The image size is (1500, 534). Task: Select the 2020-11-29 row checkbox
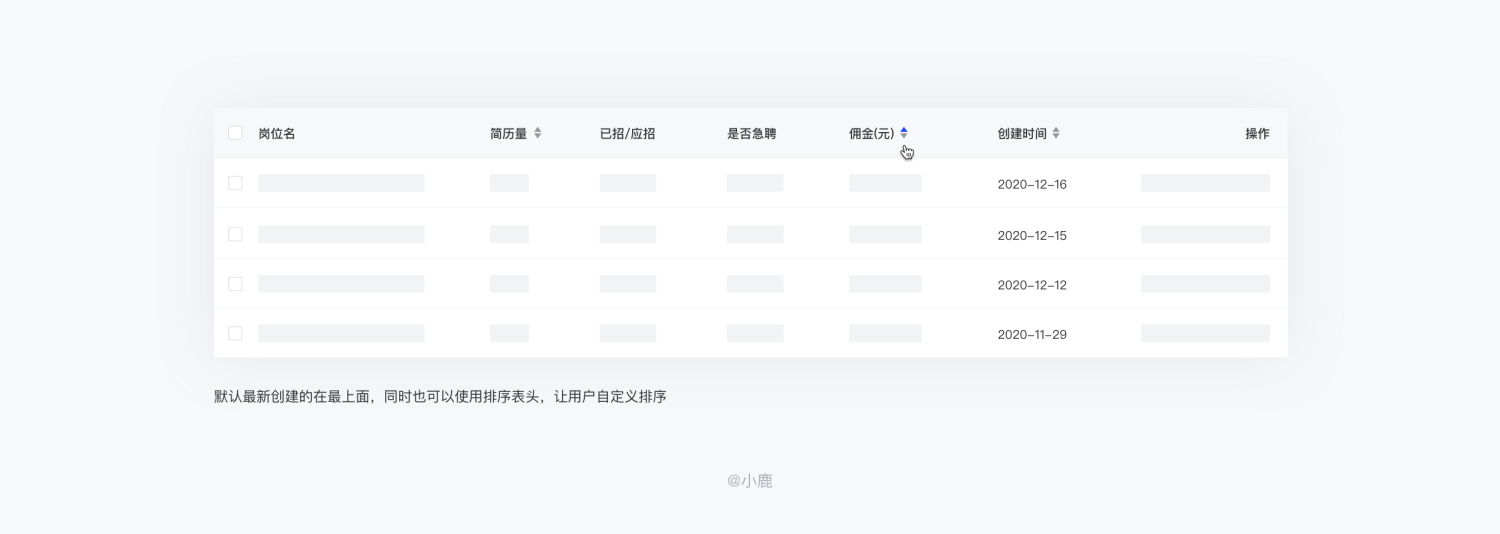(235, 333)
